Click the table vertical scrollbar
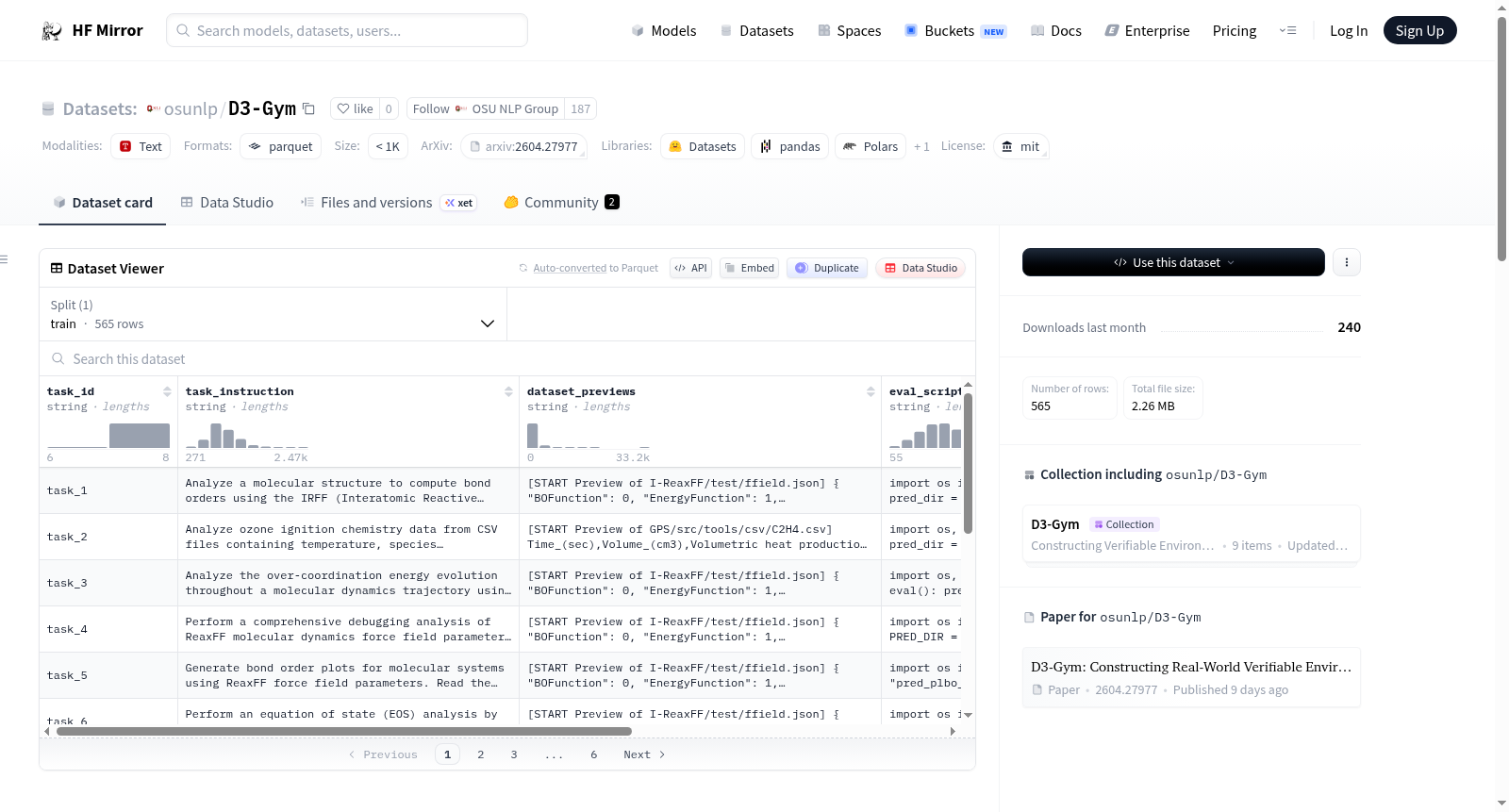 coord(968,462)
